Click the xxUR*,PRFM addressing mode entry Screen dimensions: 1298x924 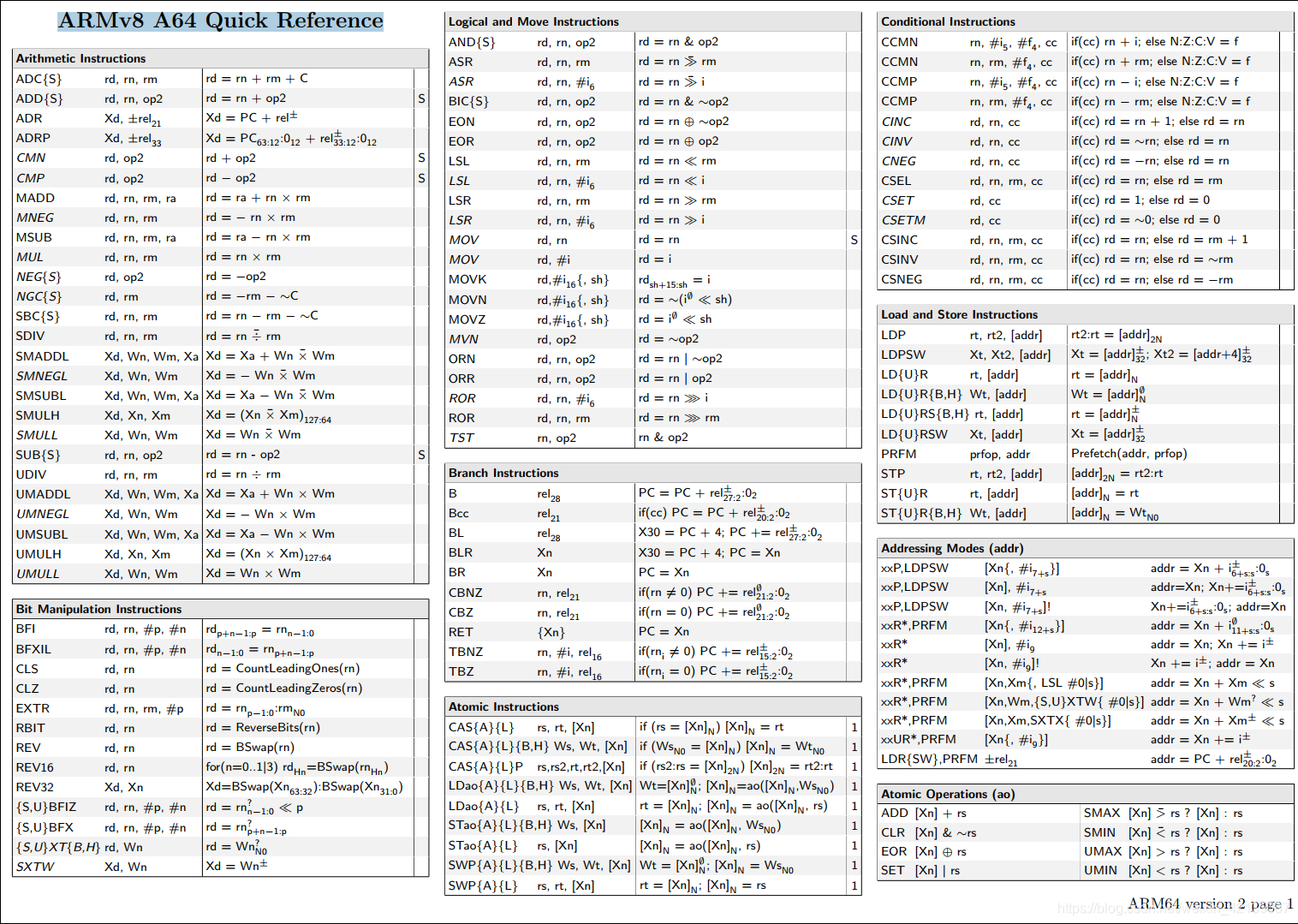918,739
